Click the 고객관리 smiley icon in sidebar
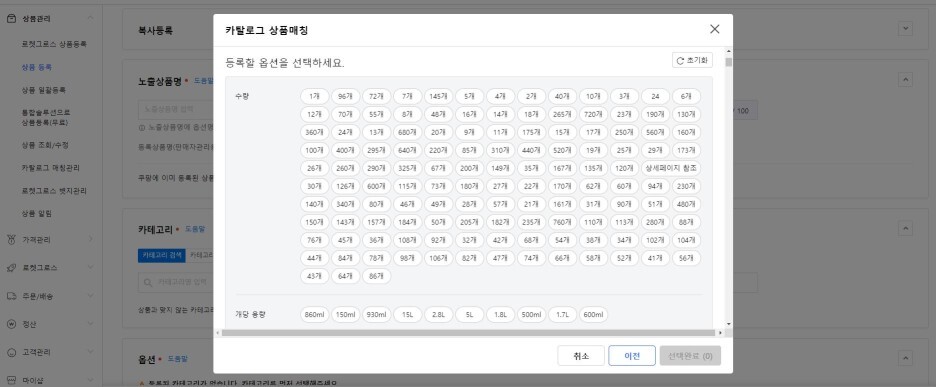936x387 pixels. coord(11,352)
